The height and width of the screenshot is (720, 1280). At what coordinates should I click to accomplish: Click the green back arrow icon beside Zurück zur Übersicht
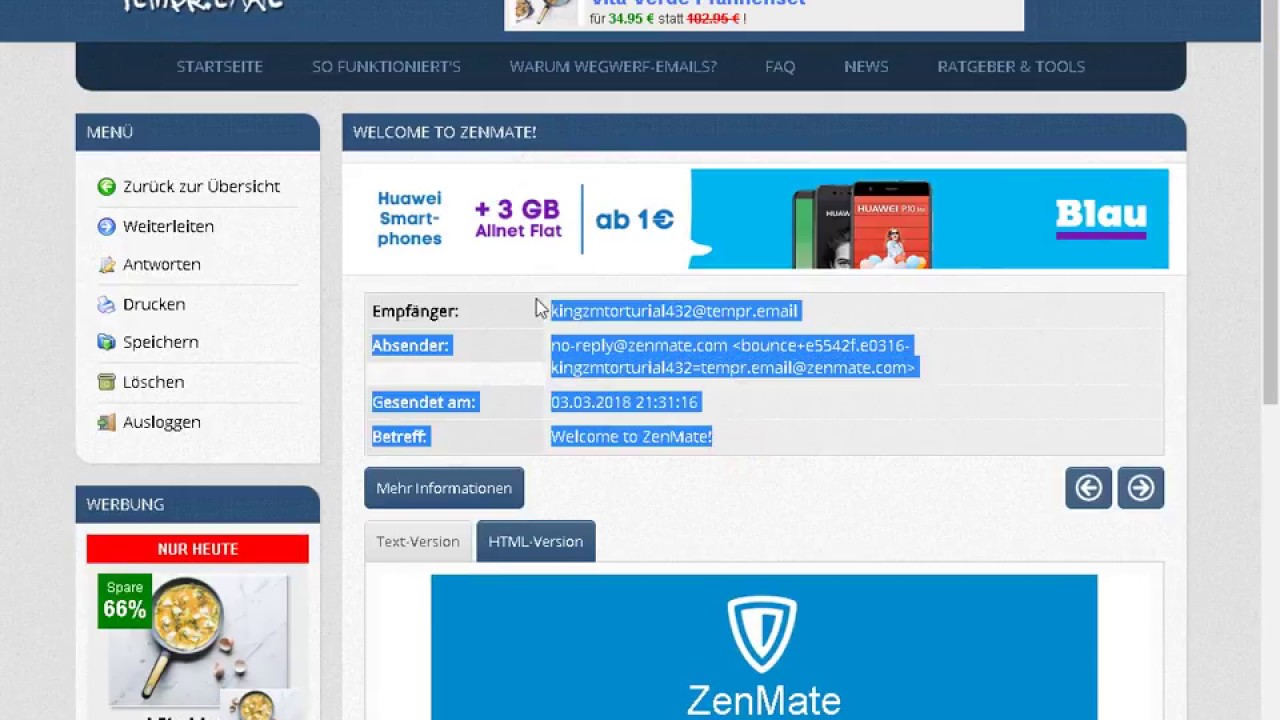point(106,187)
